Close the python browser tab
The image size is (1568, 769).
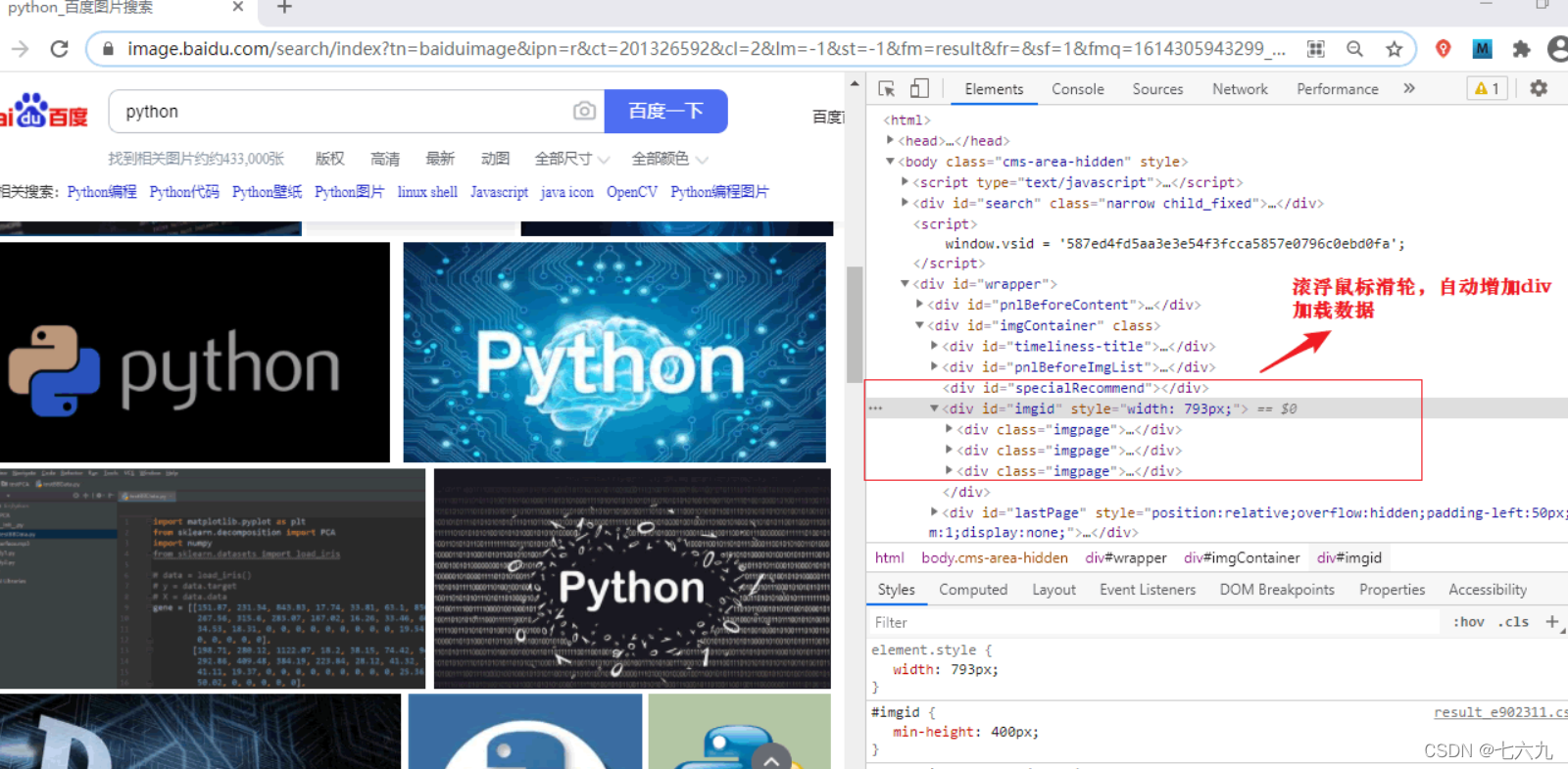237,7
